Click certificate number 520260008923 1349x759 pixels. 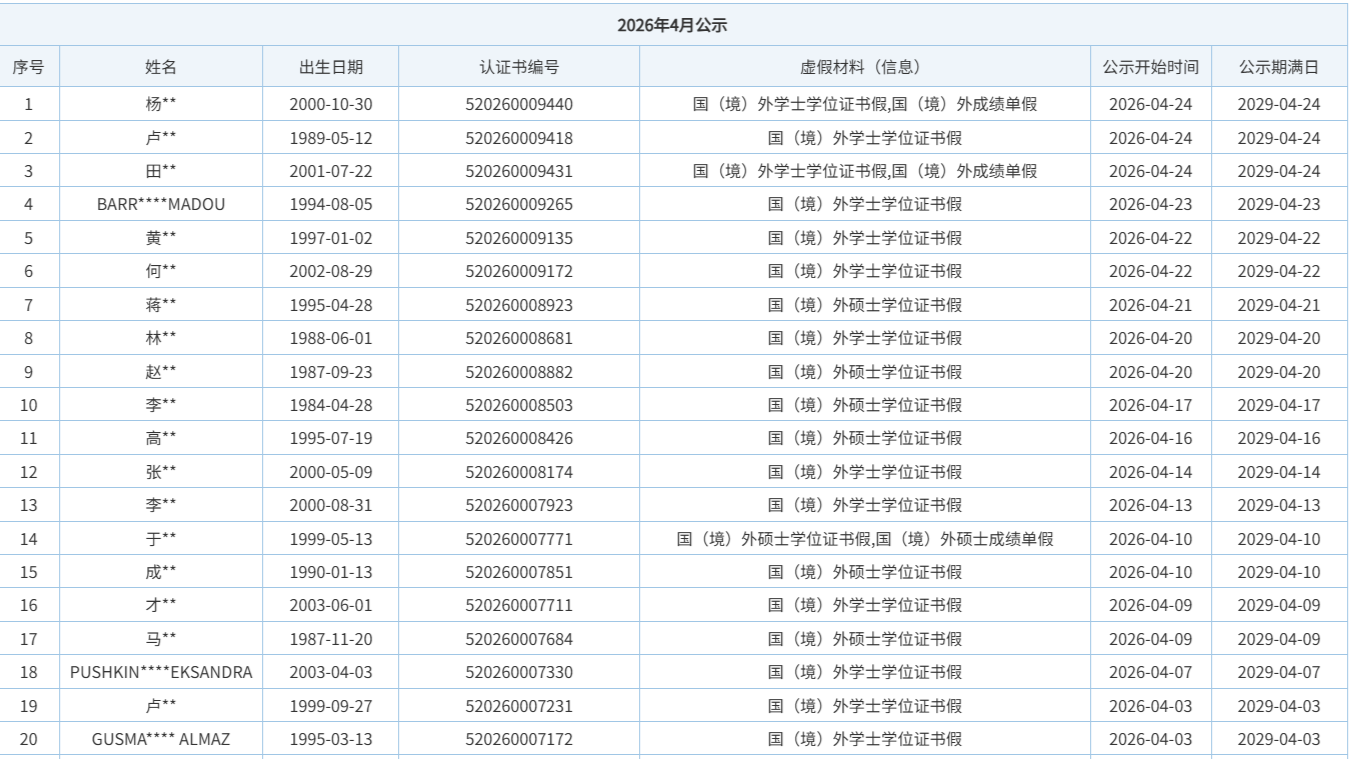click(x=519, y=305)
